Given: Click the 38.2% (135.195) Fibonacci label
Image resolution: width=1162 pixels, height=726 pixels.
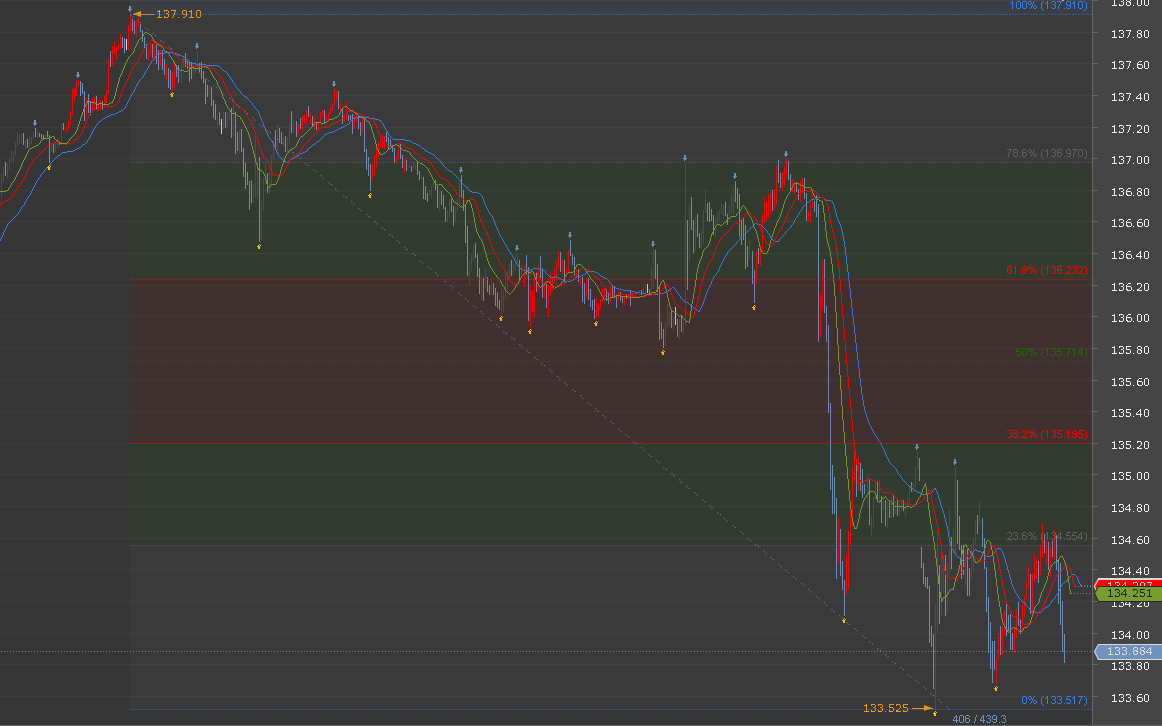Looking at the screenshot, I should (1045, 435).
